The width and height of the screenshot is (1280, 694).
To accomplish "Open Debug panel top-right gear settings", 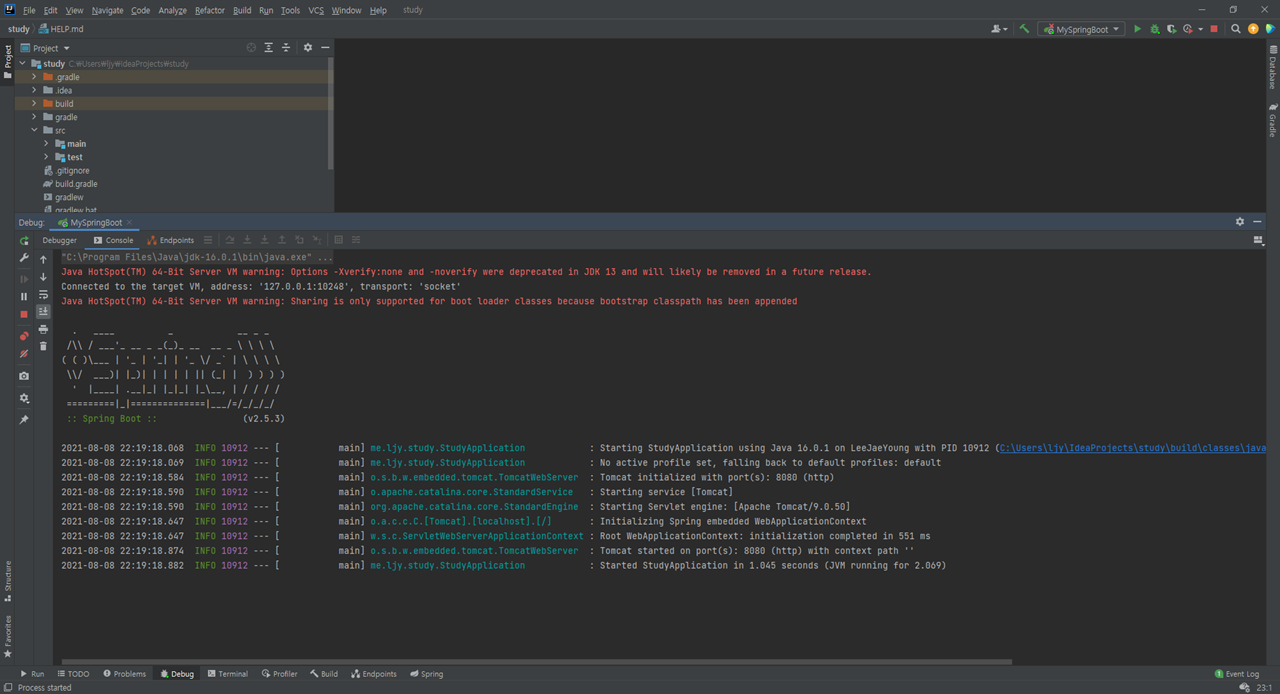I will coord(1240,222).
